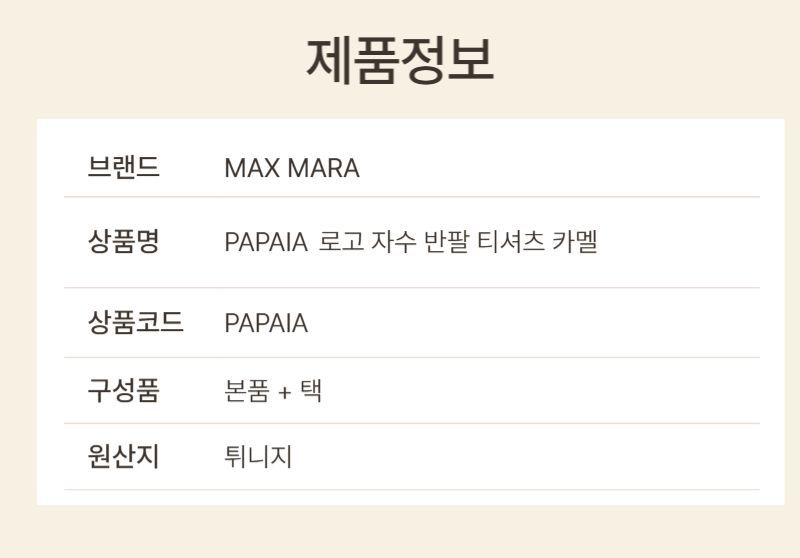Click the word 카멜 in product name

point(574,242)
